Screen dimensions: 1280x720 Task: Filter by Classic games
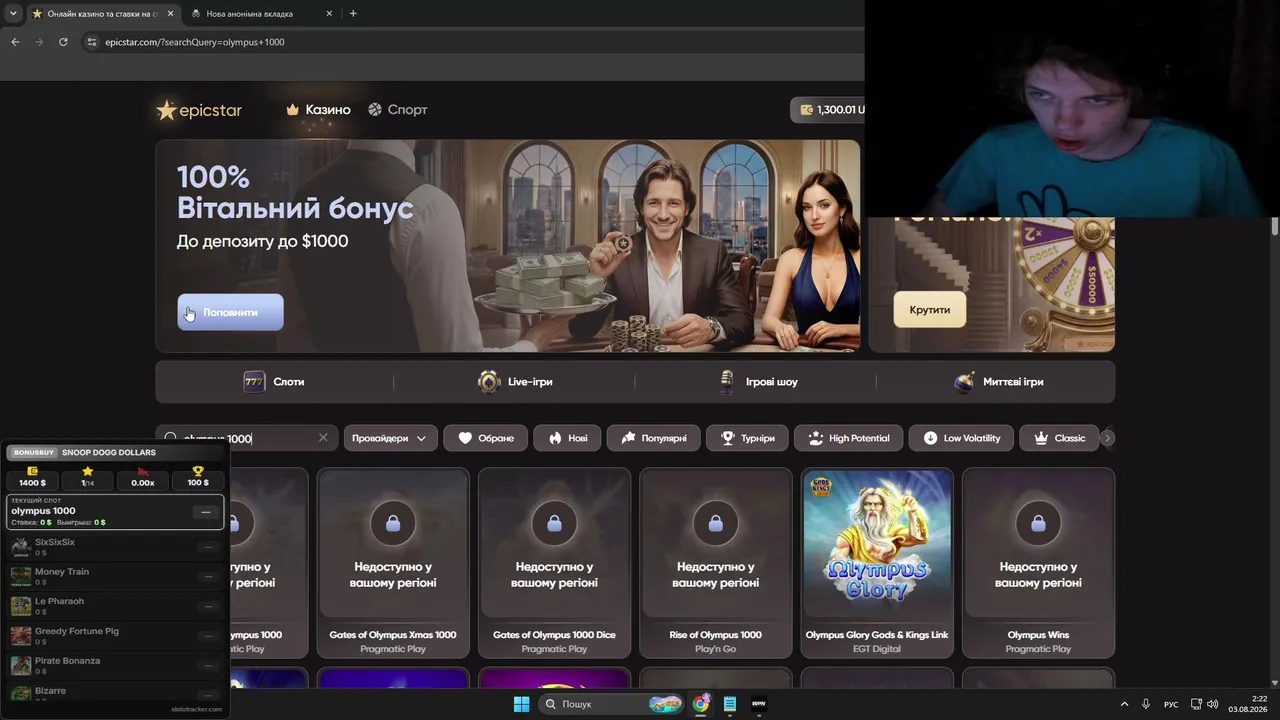tap(1059, 438)
